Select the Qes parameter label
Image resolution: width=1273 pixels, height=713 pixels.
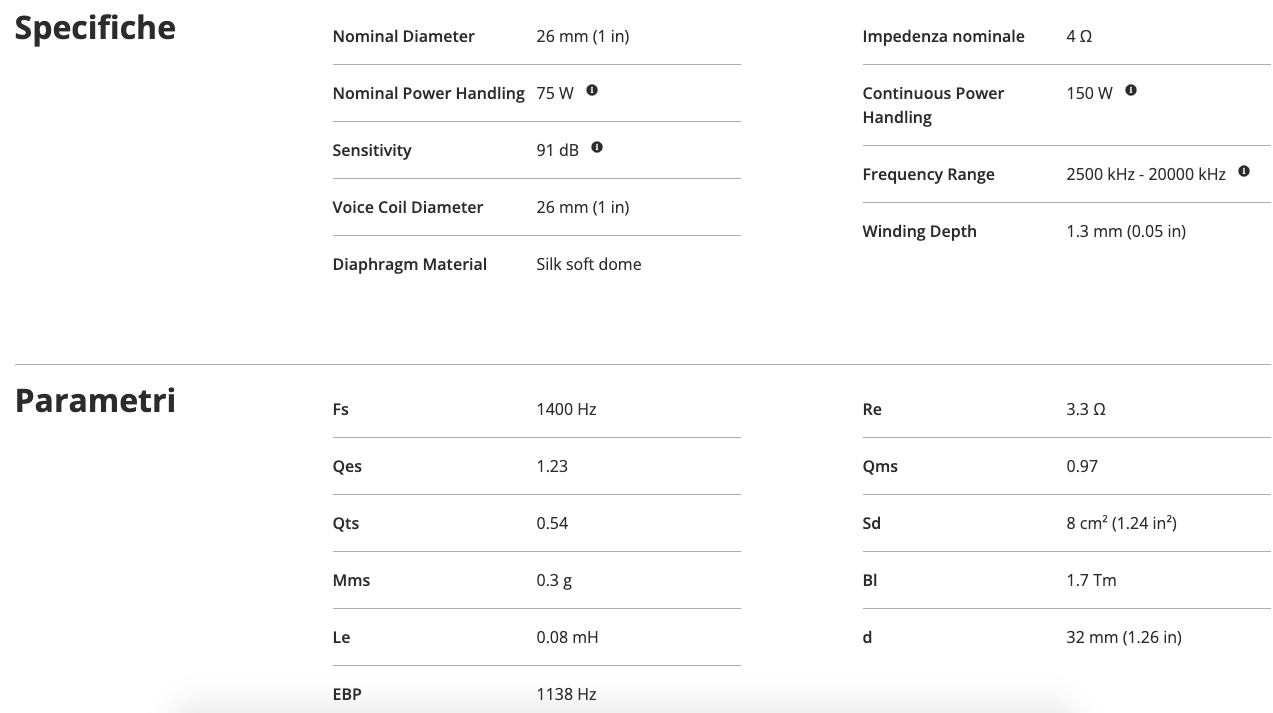pyautogui.click(x=347, y=467)
